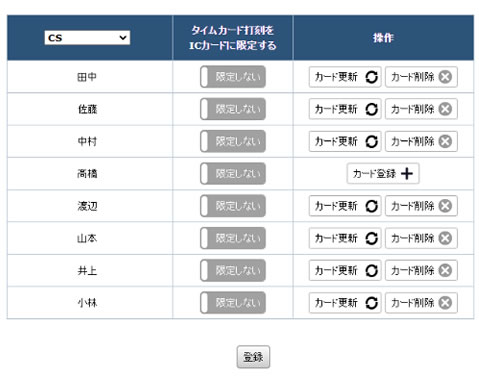Toggle the 限定しない switch for 井上
Viewport: 479px width, 385px height.
[233, 270]
